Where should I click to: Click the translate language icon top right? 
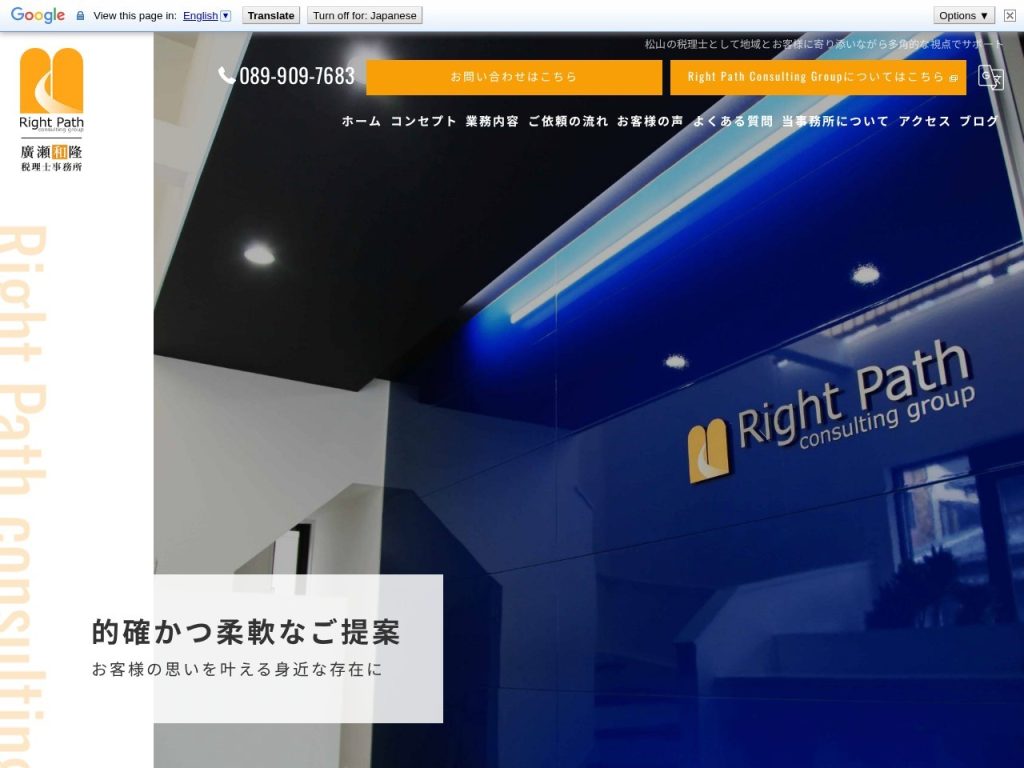990,77
